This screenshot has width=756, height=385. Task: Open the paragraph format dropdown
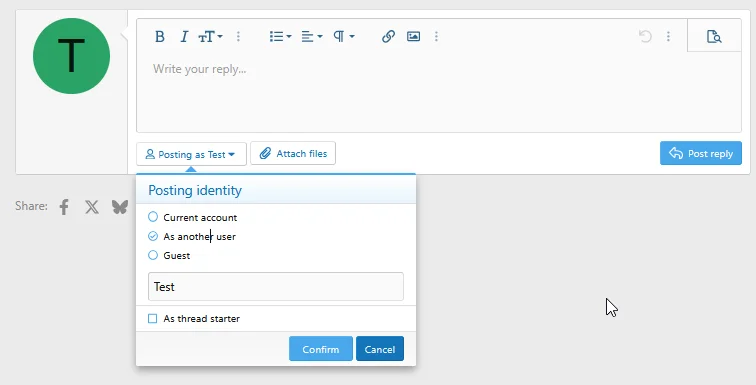click(344, 37)
